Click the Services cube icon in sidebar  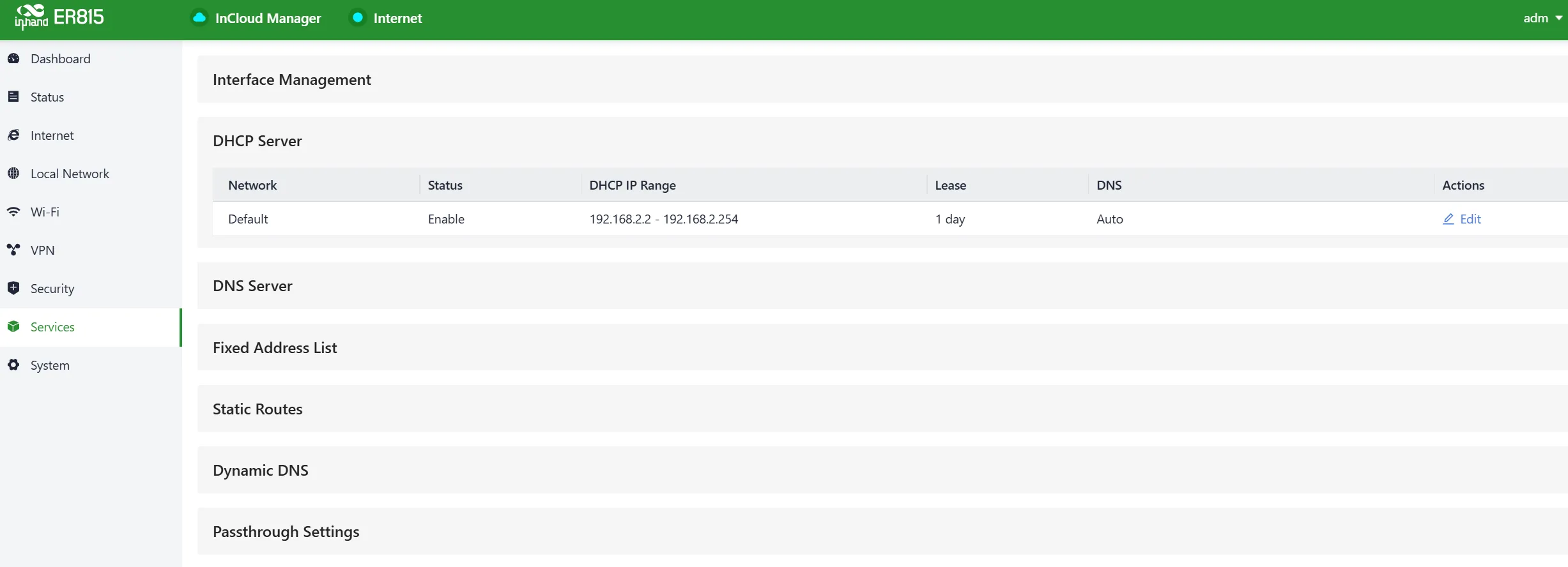13,327
